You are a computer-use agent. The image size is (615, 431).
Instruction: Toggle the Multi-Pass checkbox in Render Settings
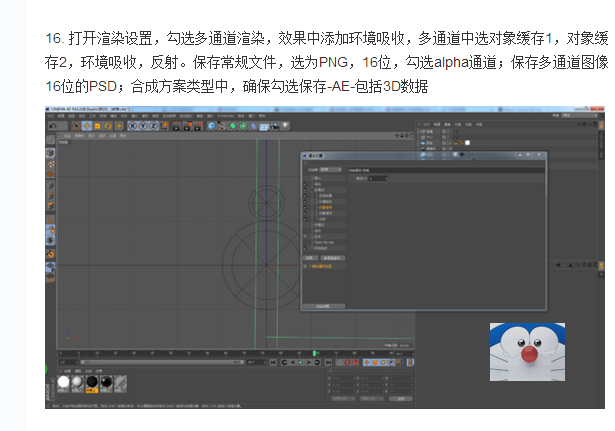point(305,190)
